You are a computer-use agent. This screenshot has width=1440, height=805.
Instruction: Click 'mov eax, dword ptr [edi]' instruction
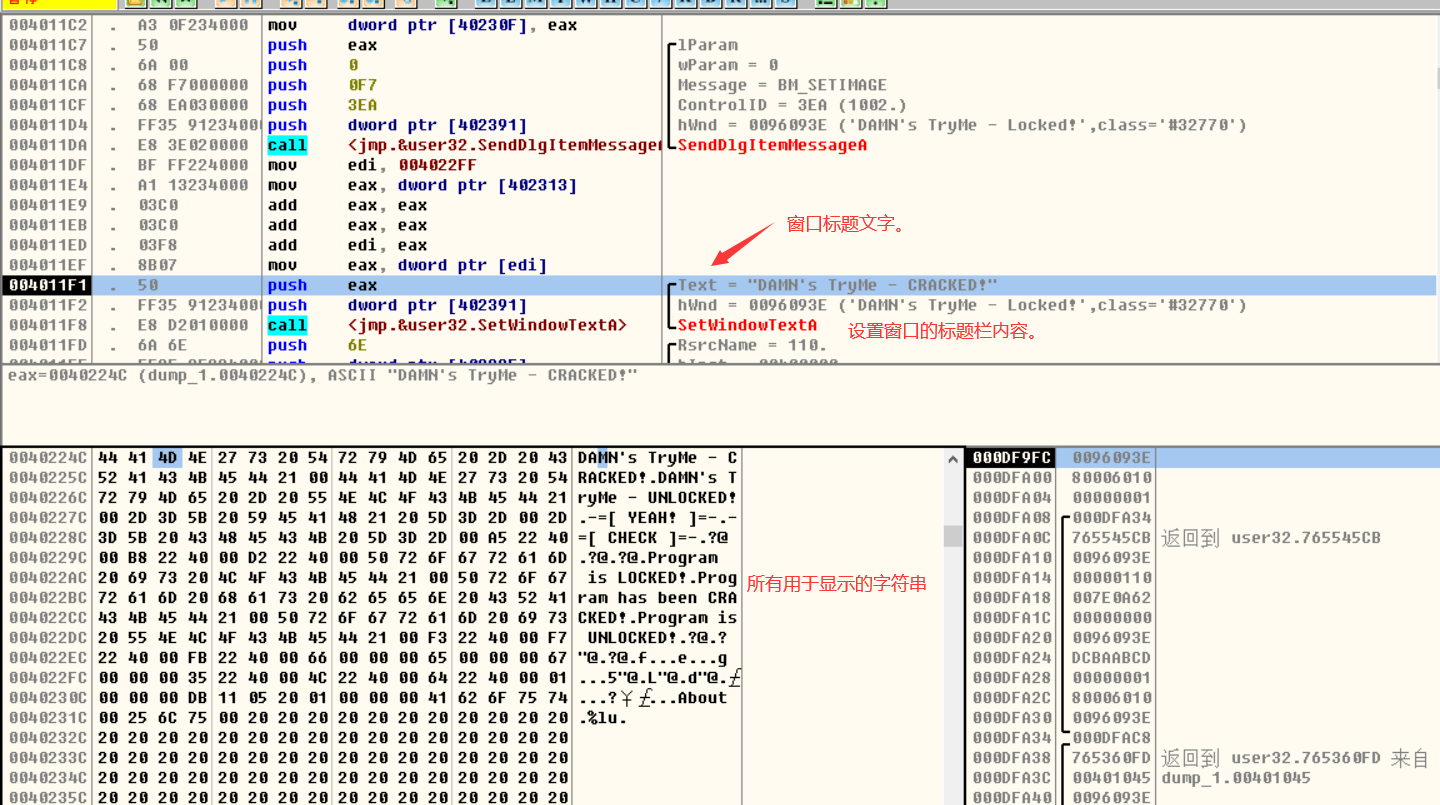407,265
